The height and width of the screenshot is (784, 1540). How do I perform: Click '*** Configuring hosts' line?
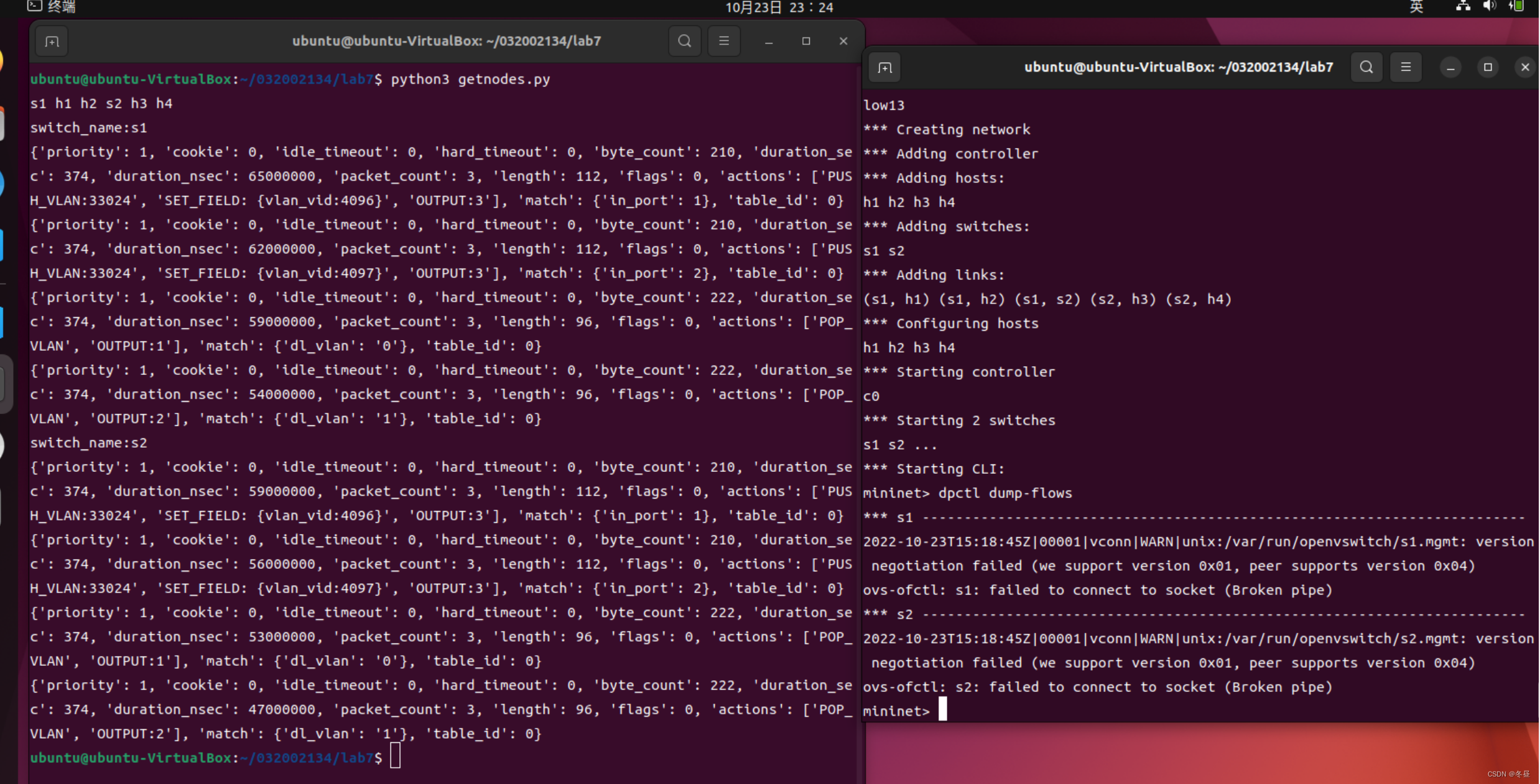[x=950, y=324]
